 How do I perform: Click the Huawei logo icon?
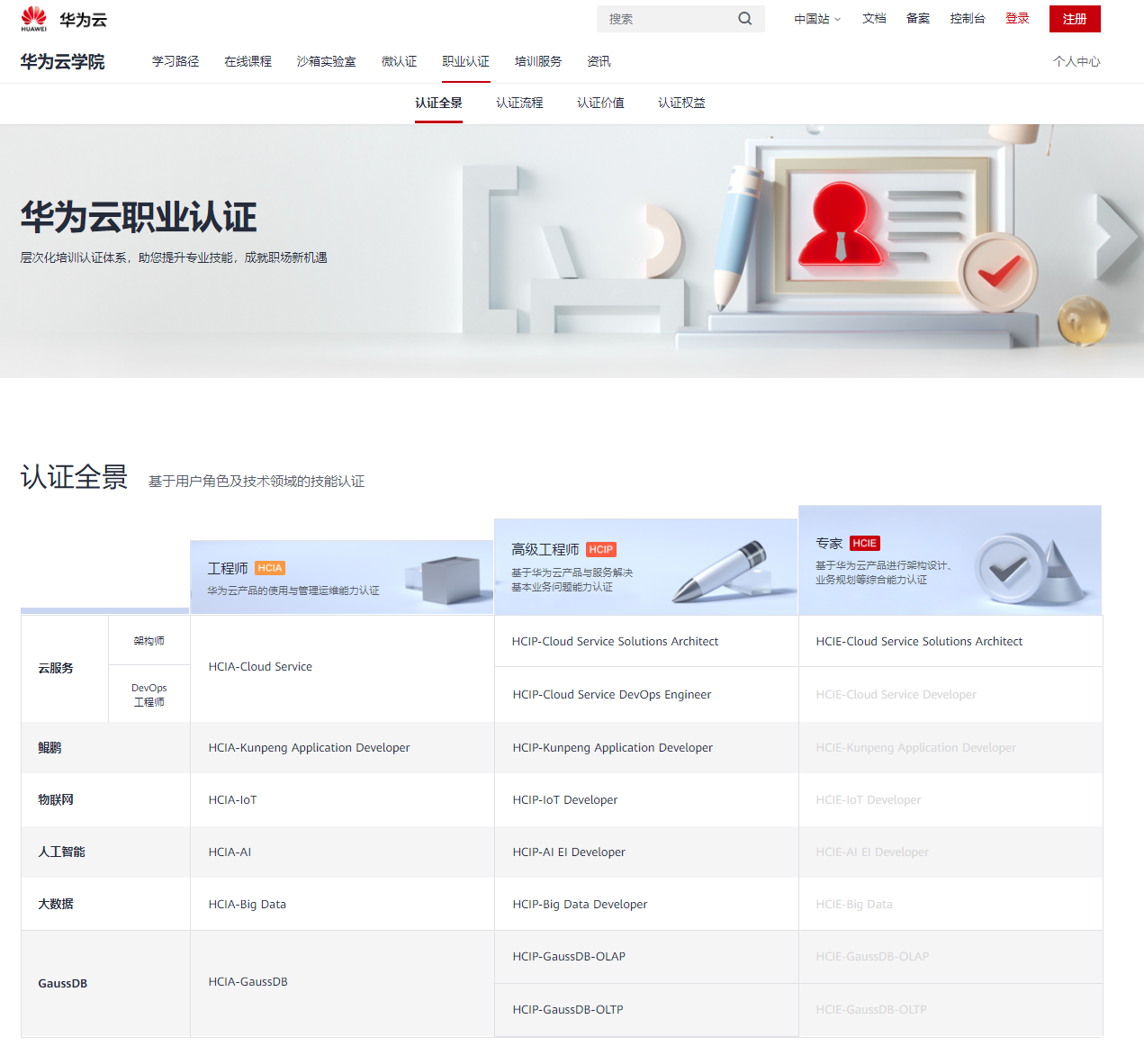pyautogui.click(x=34, y=18)
